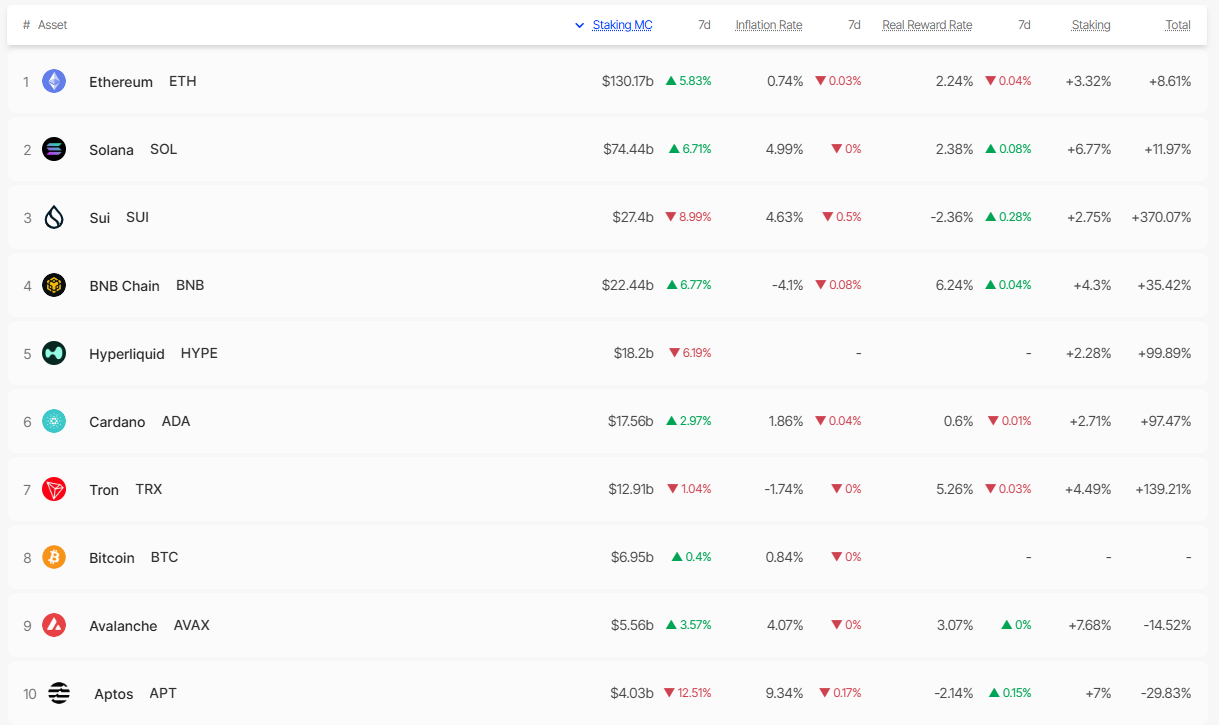Click the sort arrow beside Staking MC
The height and width of the screenshot is (725, 1219).
coord(579,25)
